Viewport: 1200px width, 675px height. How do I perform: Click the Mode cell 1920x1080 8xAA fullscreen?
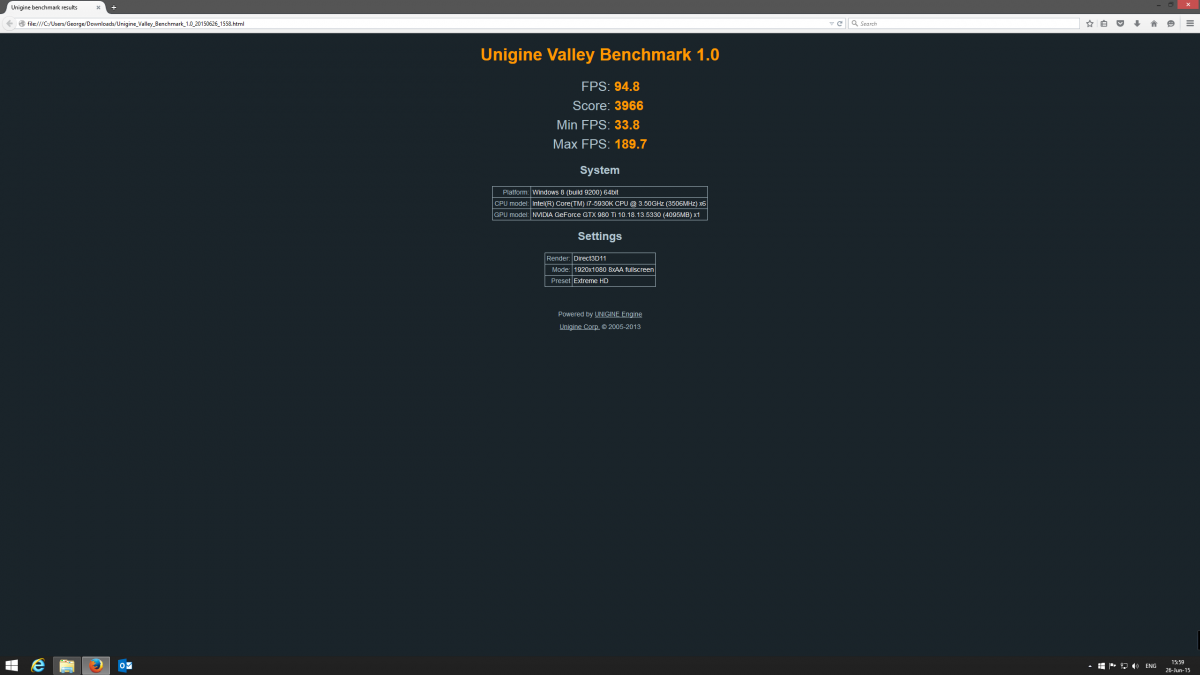[x=613, y=269]
